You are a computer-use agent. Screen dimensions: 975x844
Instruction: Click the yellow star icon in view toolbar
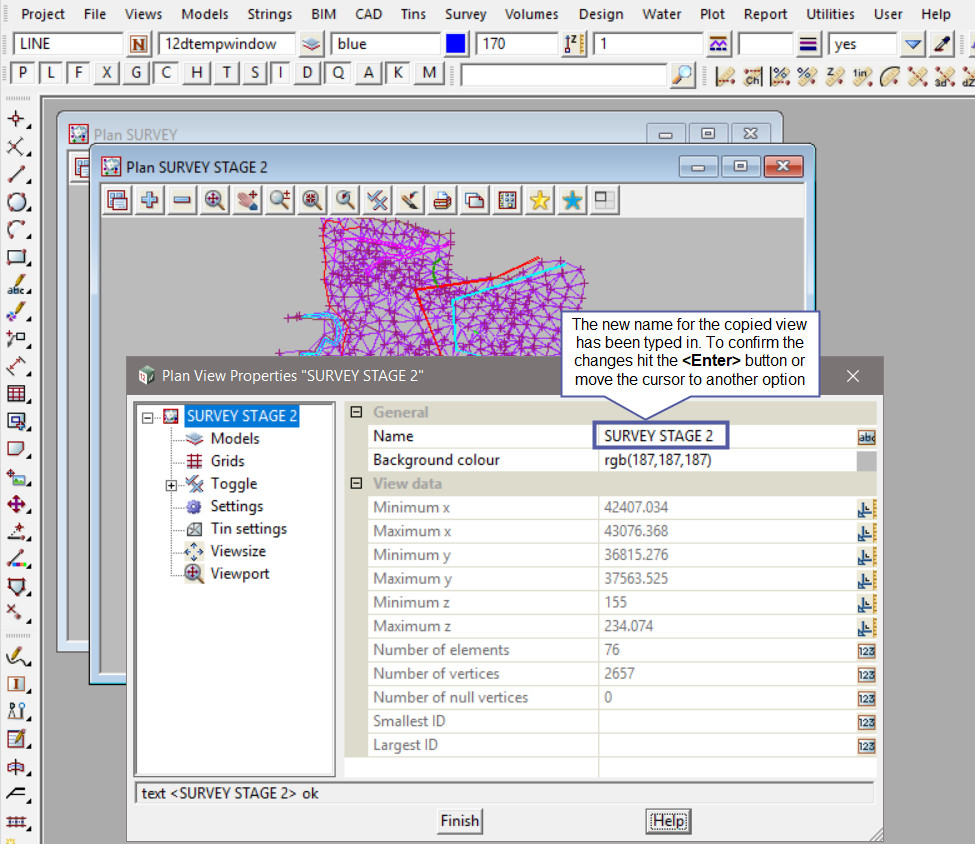click(x=540, y=200)
